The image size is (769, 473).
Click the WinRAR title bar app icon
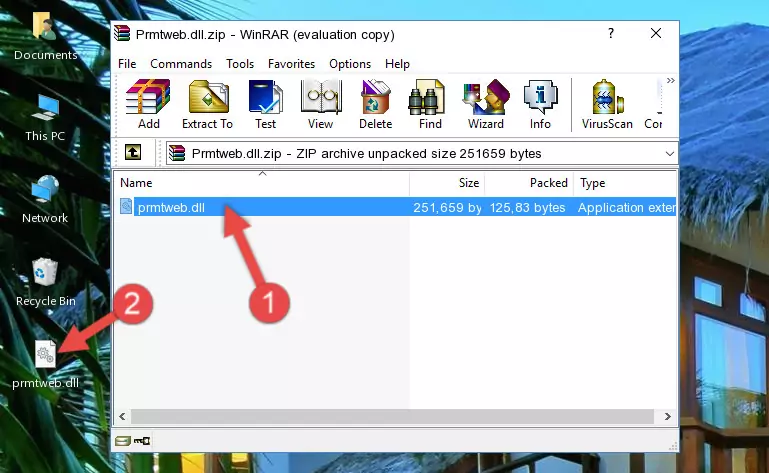[x=122, y=34]
